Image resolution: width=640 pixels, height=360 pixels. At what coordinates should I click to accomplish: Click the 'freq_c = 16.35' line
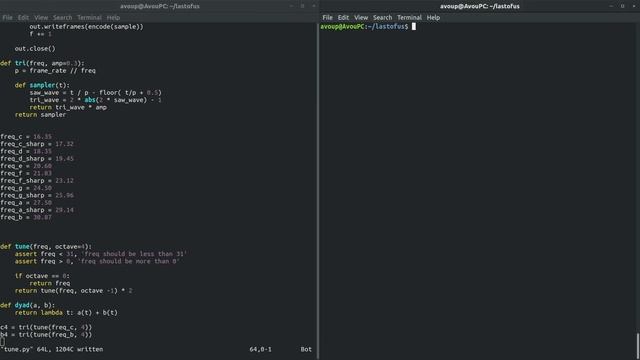pos(26,137)
